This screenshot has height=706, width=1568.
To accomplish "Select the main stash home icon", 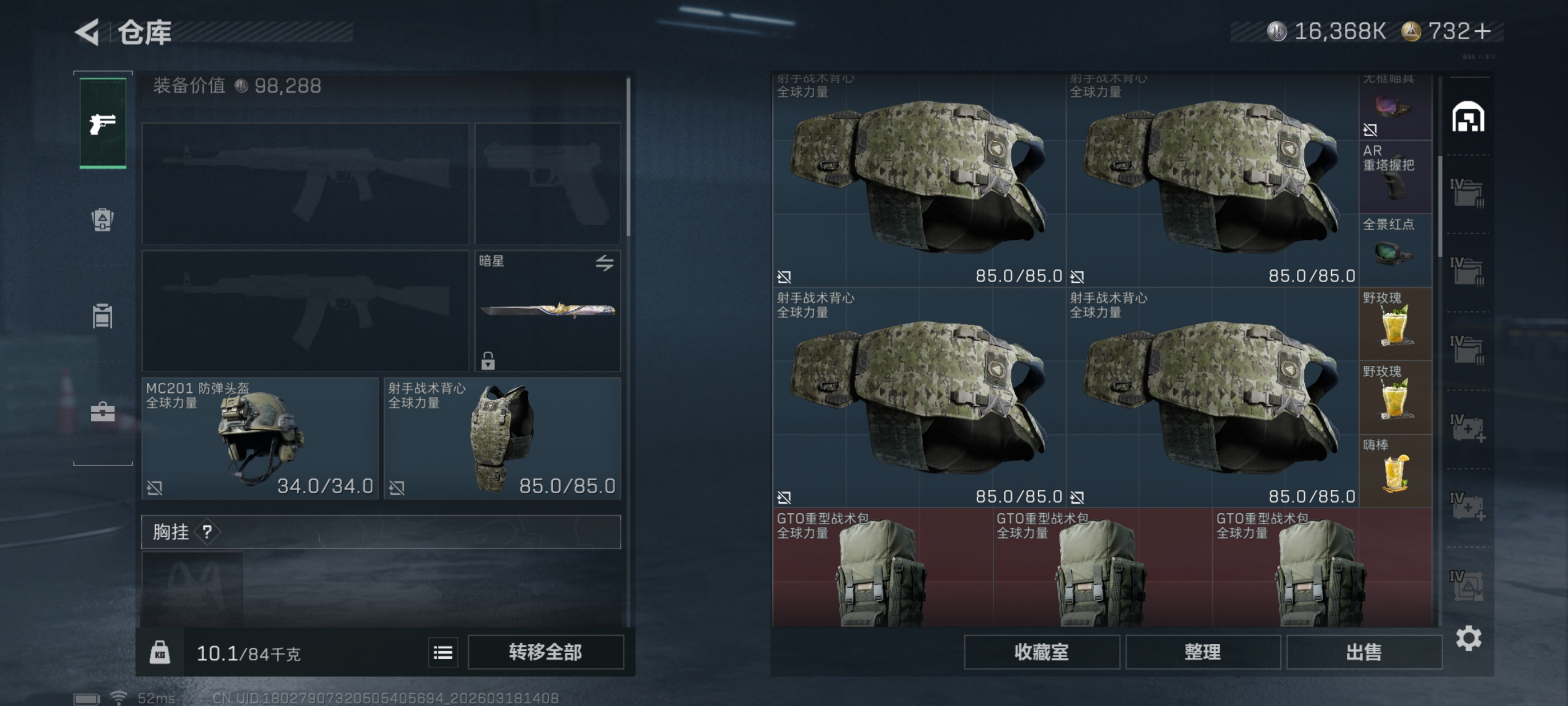I will click(x=1468, y=117).
